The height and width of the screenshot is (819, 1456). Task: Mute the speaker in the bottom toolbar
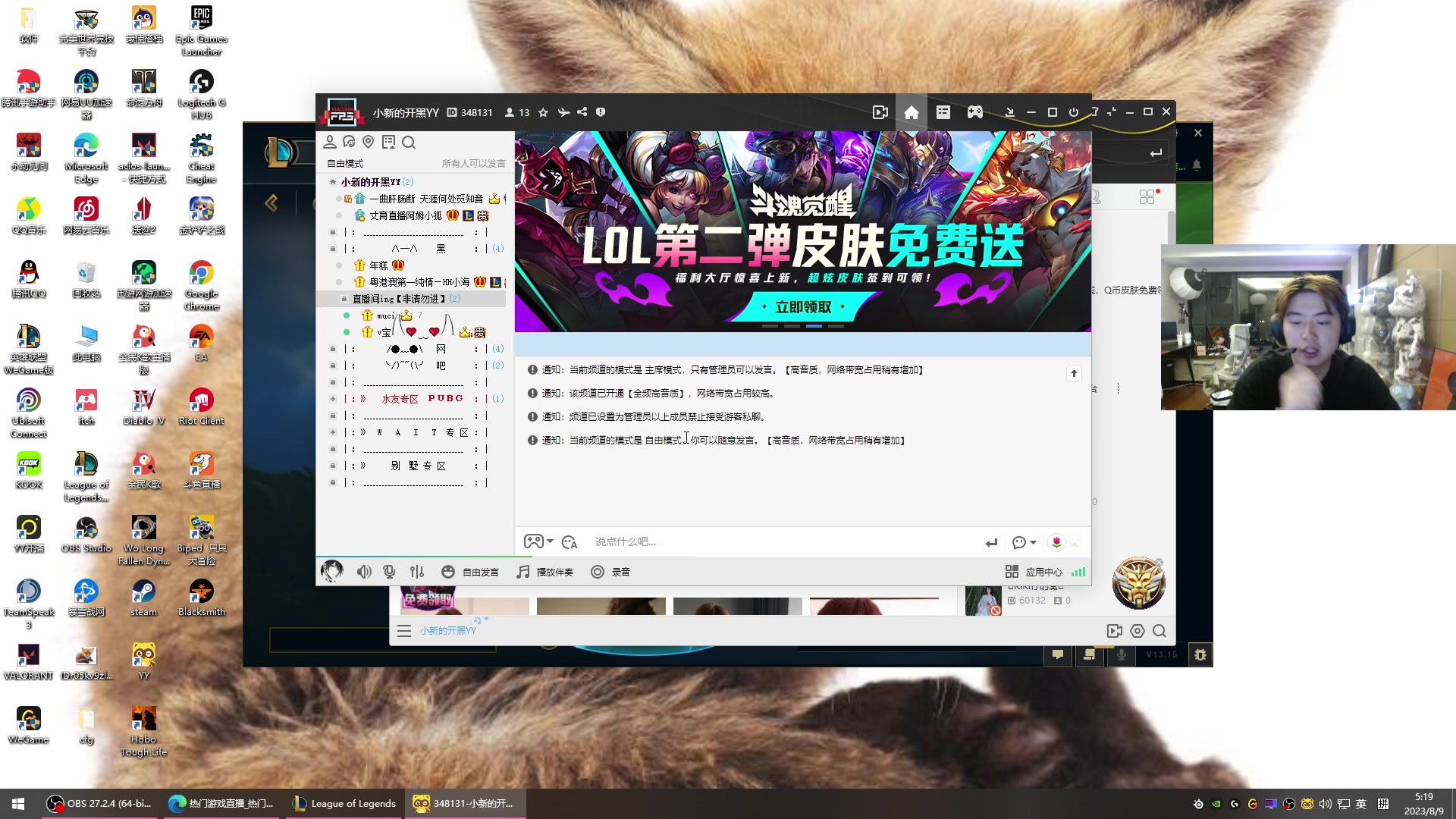pyautogui.click(x=364, y=572)
